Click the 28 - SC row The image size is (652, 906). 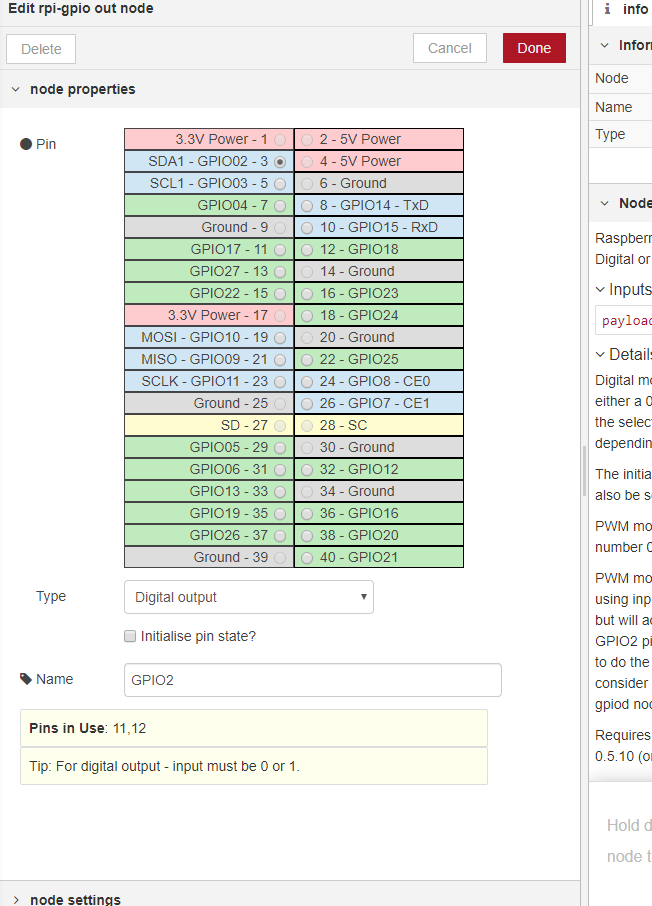(379, 425)
